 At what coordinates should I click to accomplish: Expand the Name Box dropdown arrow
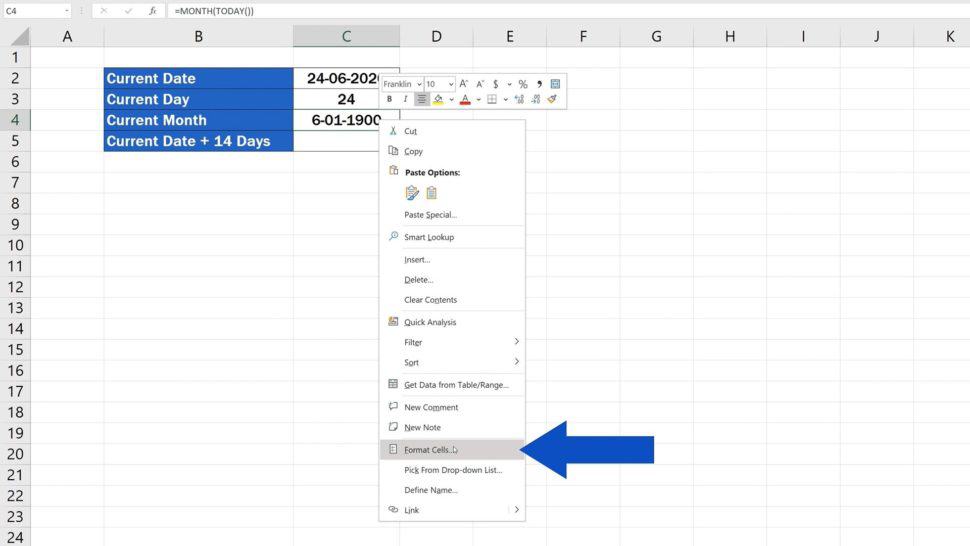tap(67, 10)
